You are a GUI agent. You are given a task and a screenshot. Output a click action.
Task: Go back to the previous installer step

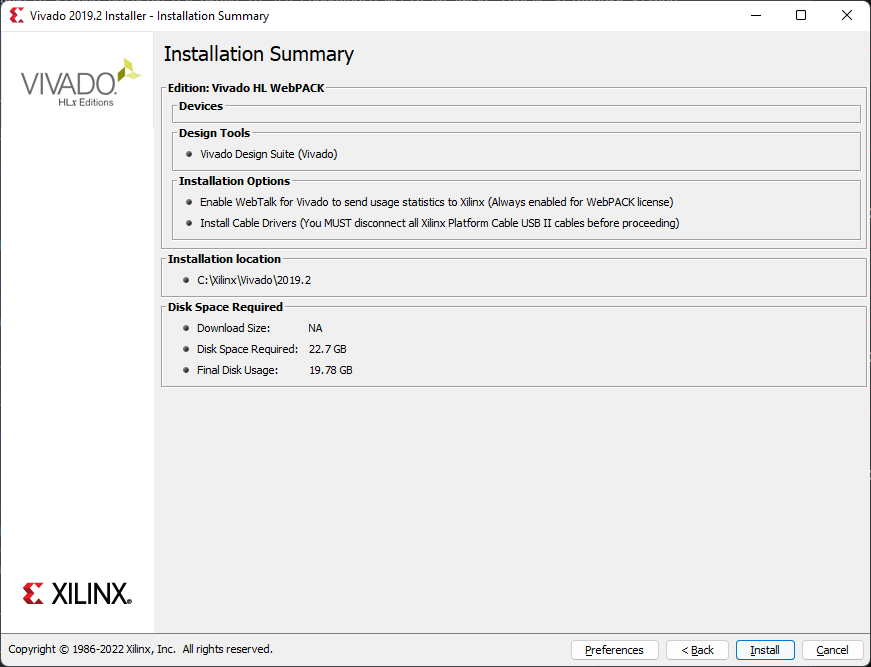pos(697,650)
